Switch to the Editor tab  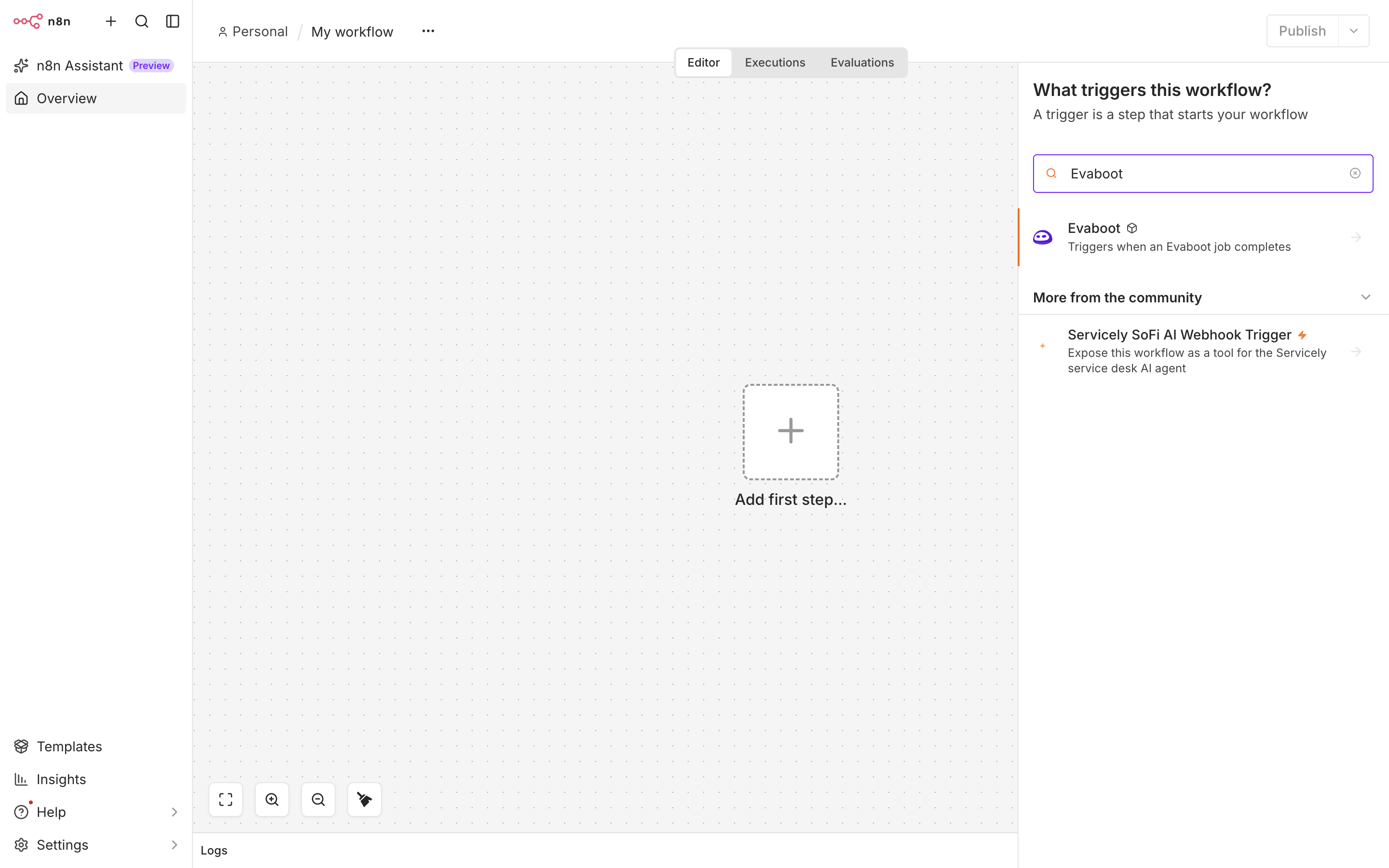point(703,63)
